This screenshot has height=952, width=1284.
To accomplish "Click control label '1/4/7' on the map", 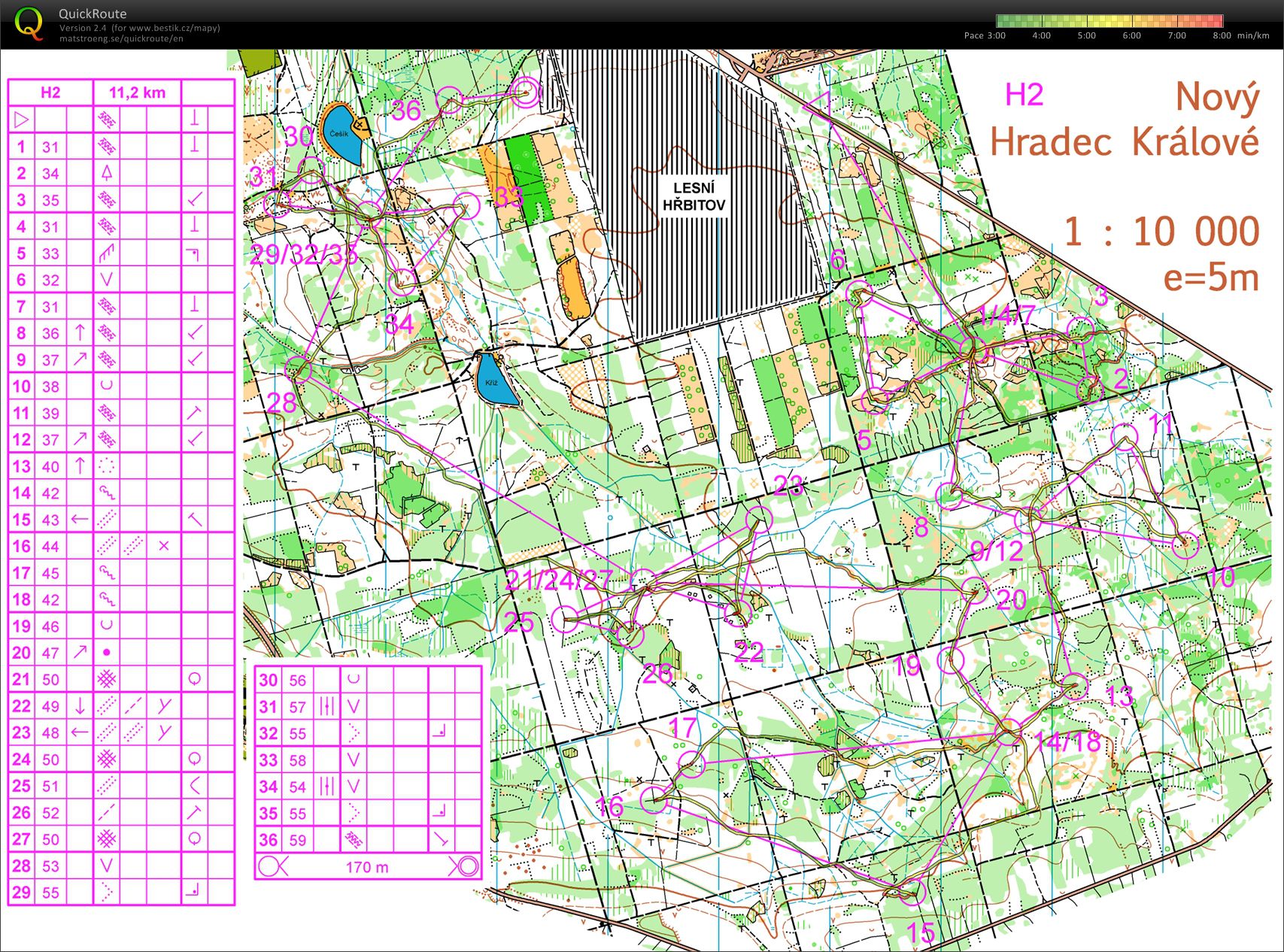I will pyautogui.click(x=1006, y=315).
